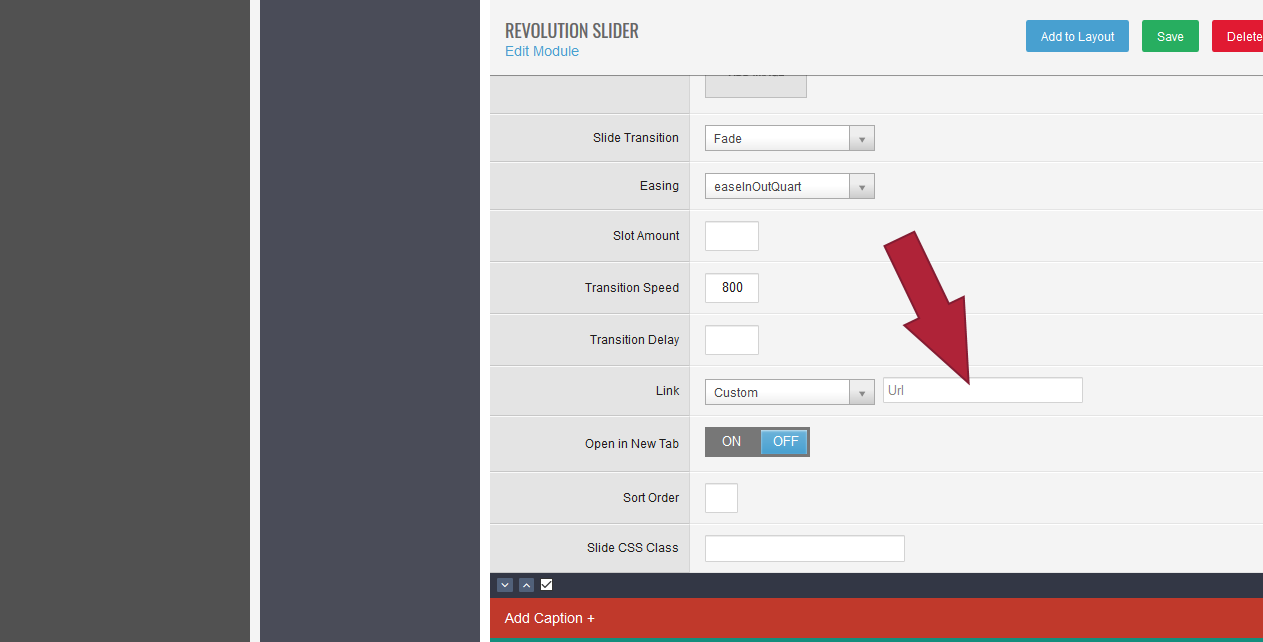Open the Link type dropdown showing Custom
The image size is (1263, 642).
pos(790,392)
